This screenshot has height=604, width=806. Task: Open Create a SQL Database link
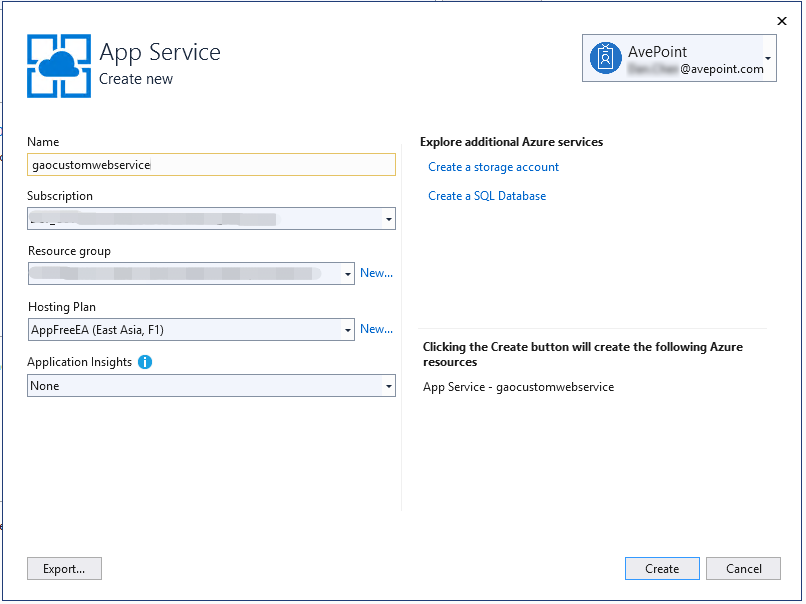coord(487,195)
